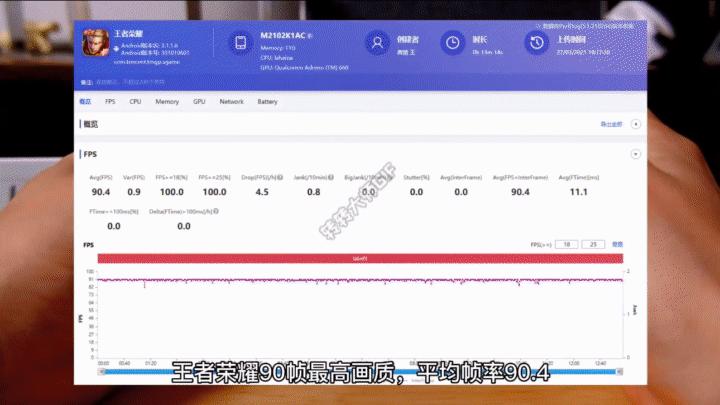
Task: Click the FPS threshold field showing 25
Action: [593, 244]
